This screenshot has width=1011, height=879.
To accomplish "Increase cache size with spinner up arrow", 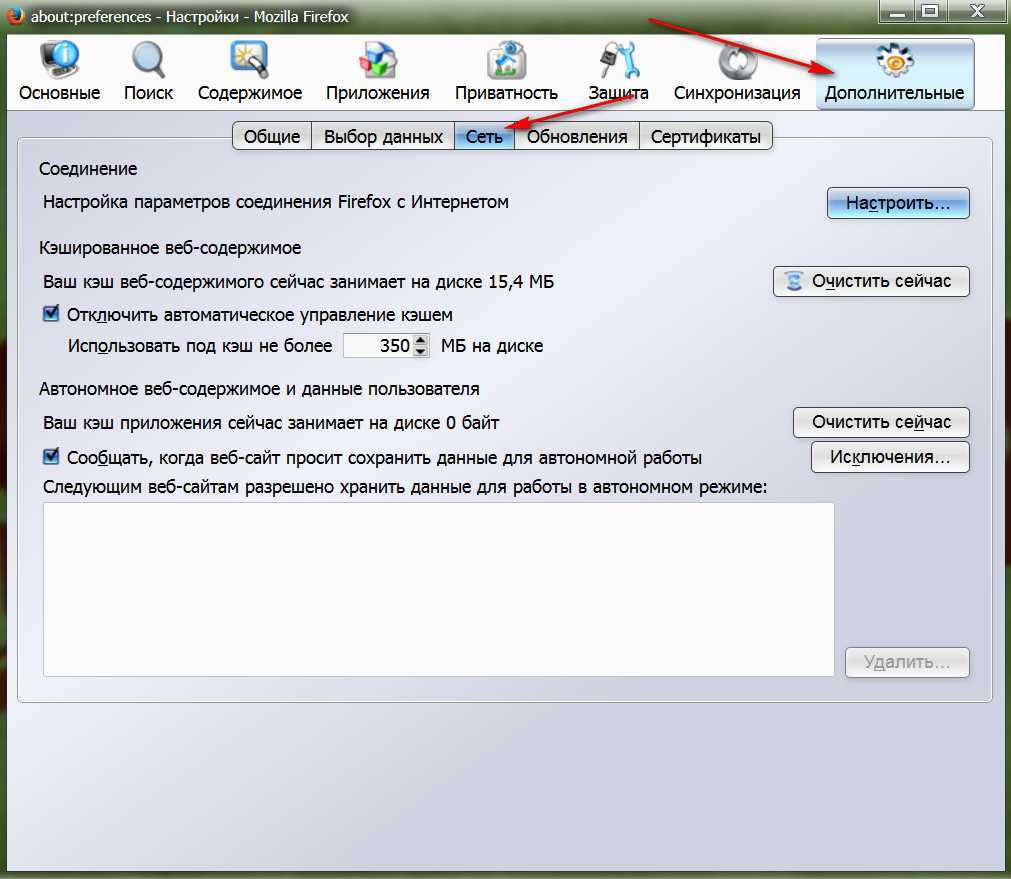I will tap(421, 340).
